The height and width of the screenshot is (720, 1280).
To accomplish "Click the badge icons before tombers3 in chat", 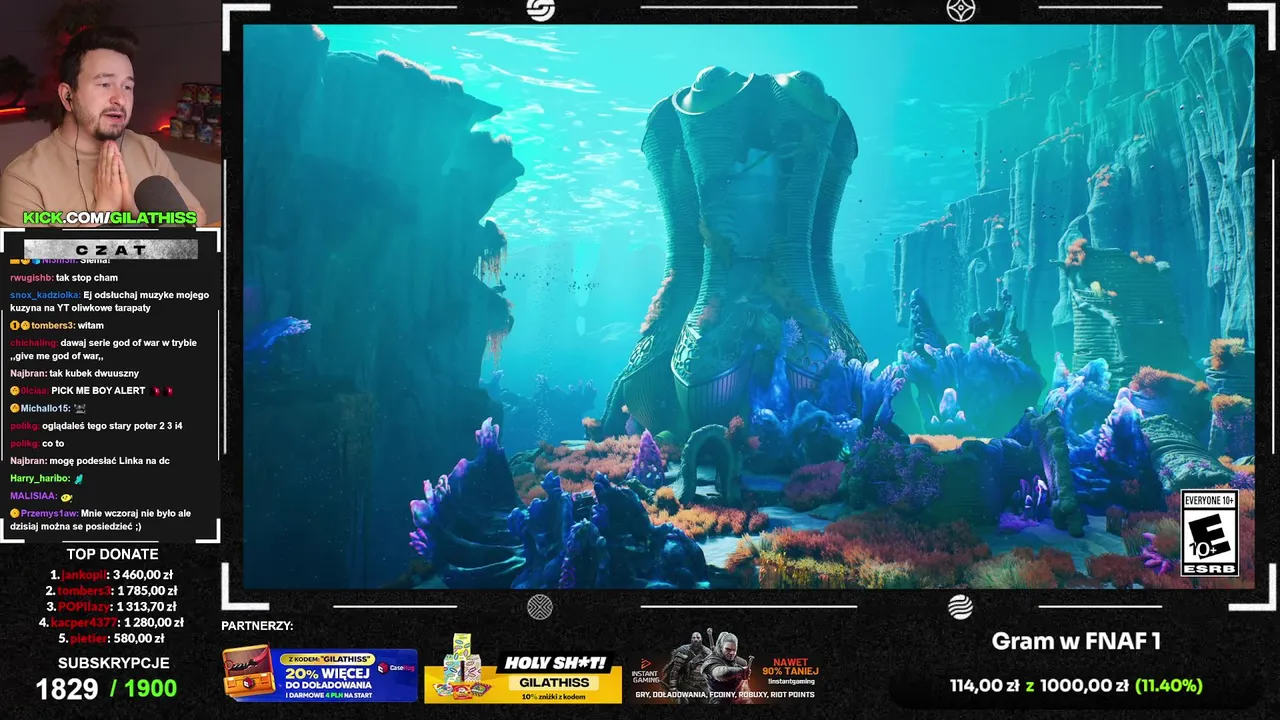I will (x=20, y=326).
